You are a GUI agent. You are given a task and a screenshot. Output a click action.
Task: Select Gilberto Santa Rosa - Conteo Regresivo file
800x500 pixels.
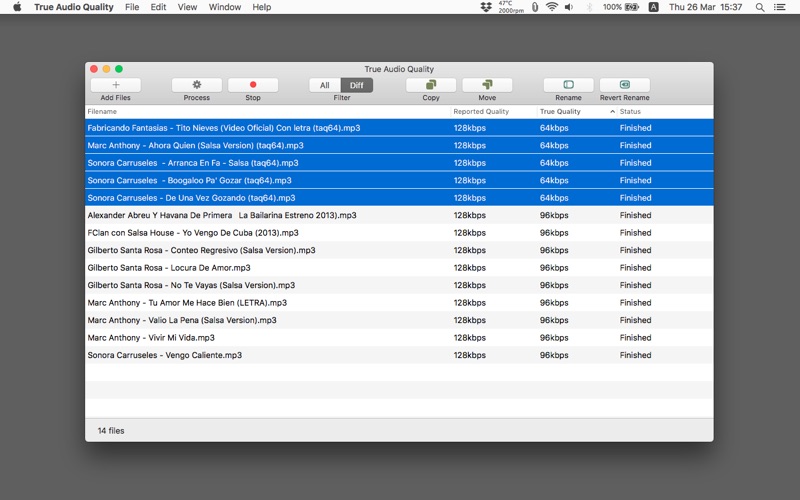coord(399,250)
